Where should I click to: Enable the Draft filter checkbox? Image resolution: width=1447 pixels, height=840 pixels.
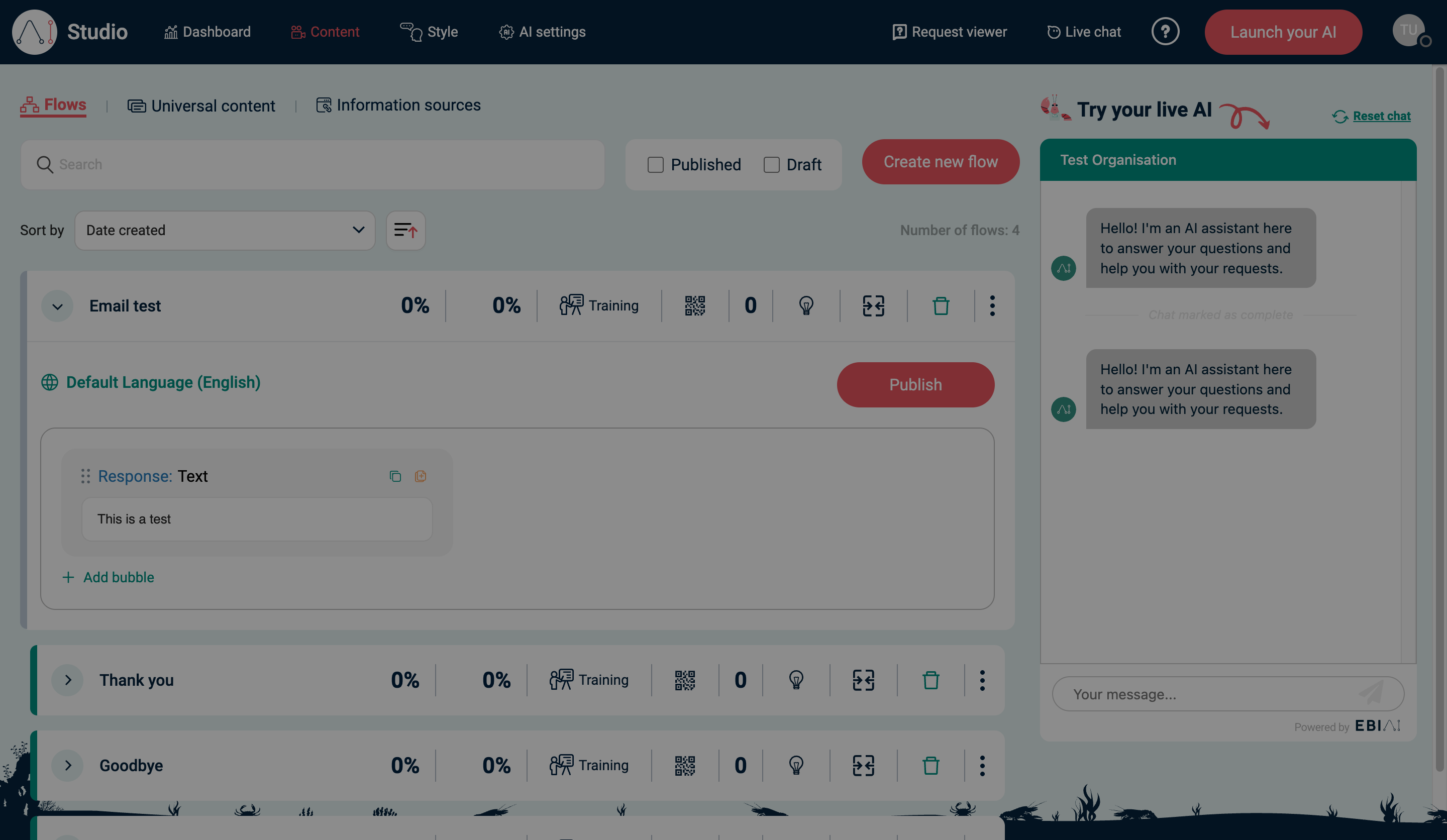tap(771, 164)
